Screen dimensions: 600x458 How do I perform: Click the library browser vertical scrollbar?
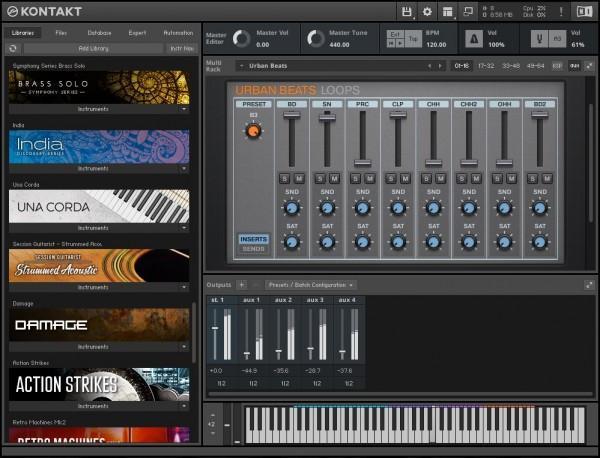point(194,332)
